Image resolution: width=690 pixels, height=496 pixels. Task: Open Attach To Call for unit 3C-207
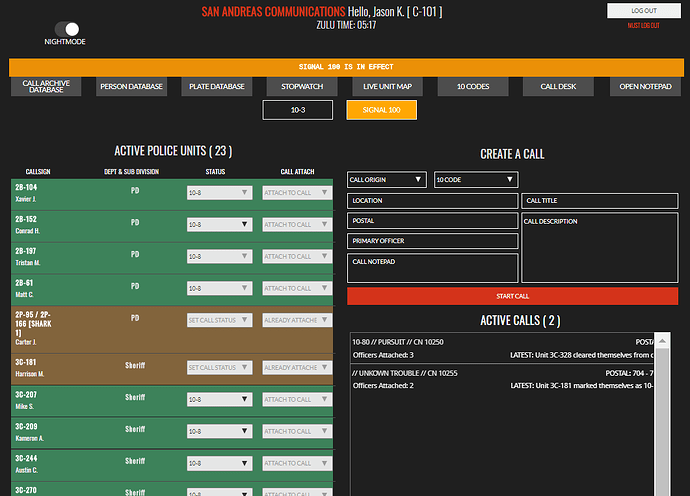coord(297,400)
